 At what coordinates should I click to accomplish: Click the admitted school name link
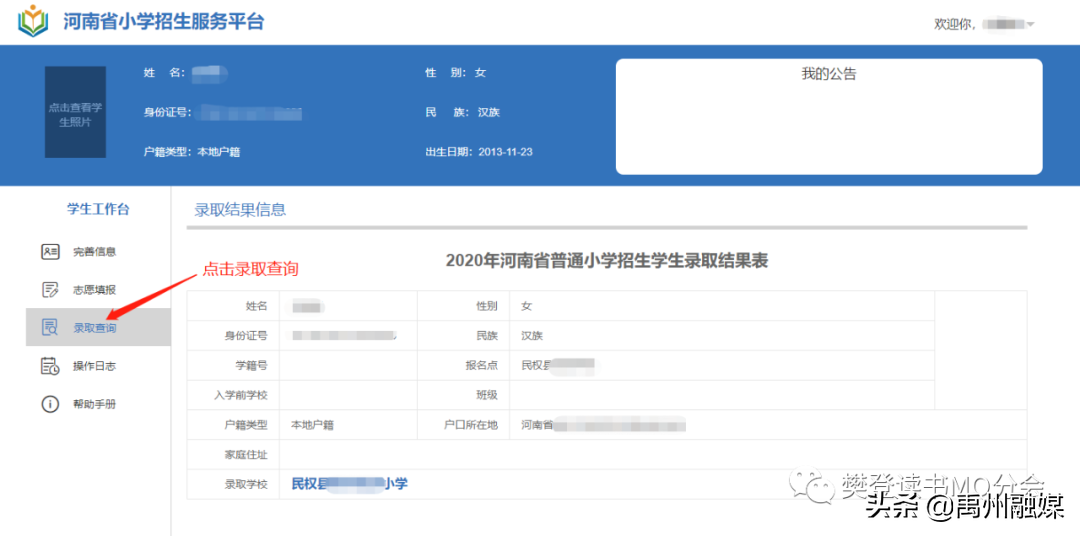(x=349, y=484)
